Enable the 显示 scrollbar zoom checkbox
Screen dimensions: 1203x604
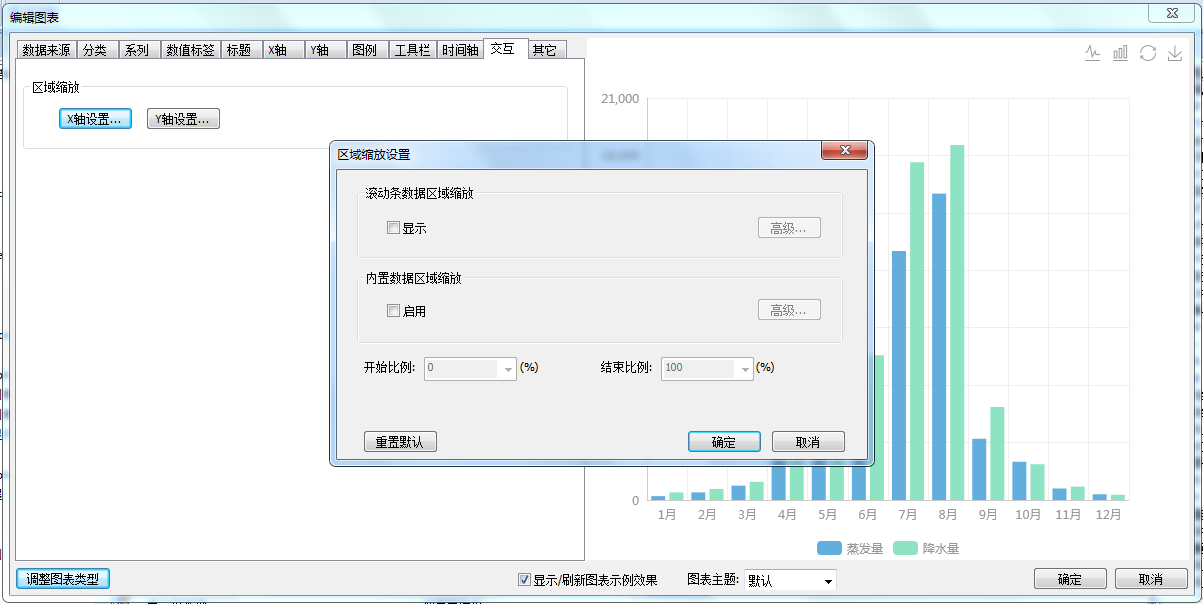(393, 228)
